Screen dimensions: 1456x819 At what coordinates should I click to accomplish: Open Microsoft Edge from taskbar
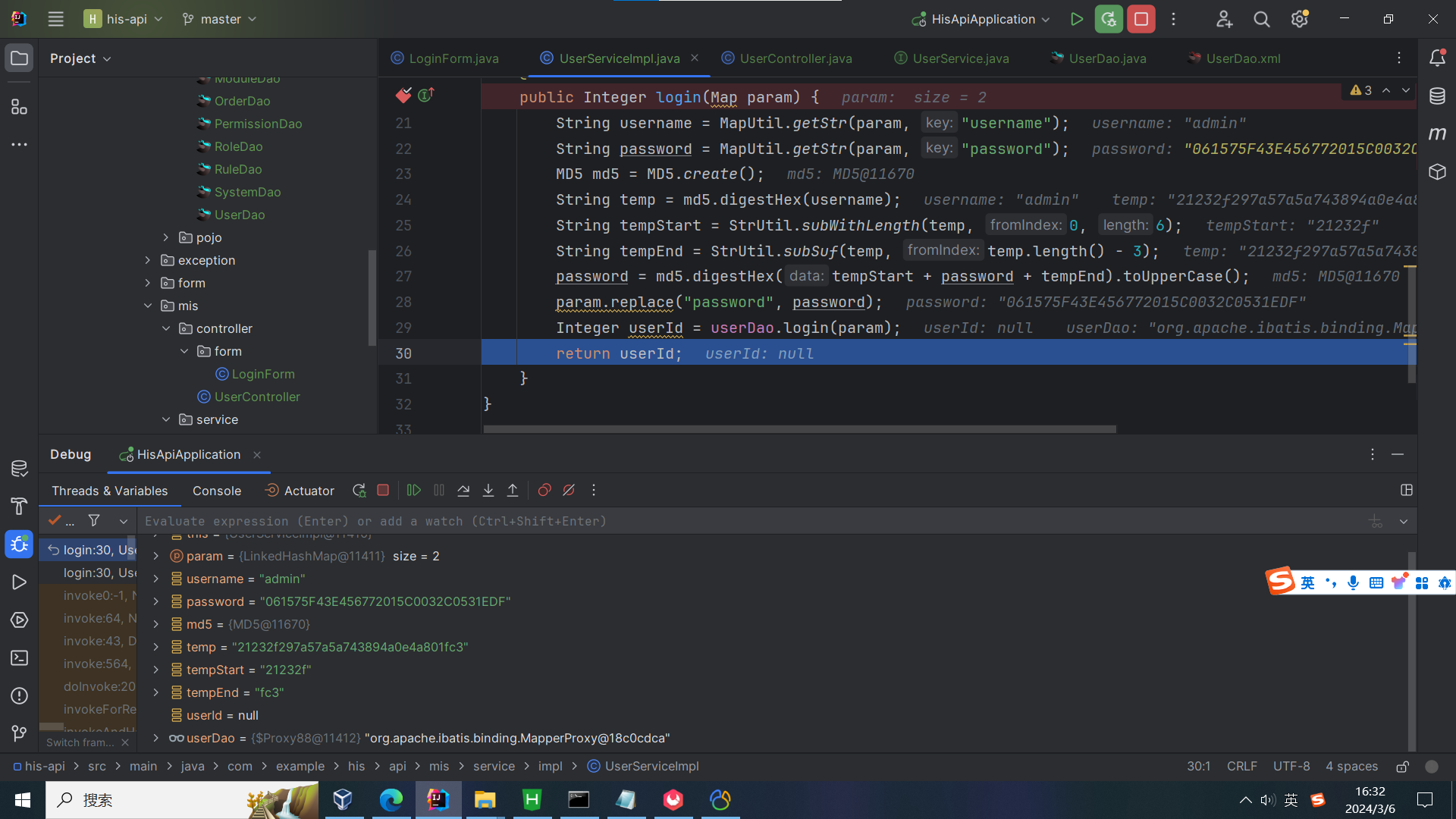pos(391,800)
